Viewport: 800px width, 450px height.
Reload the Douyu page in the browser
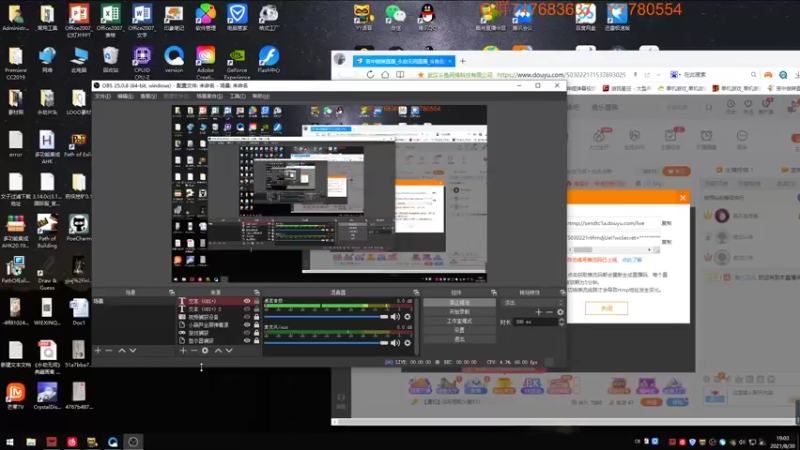click(370, 74)
